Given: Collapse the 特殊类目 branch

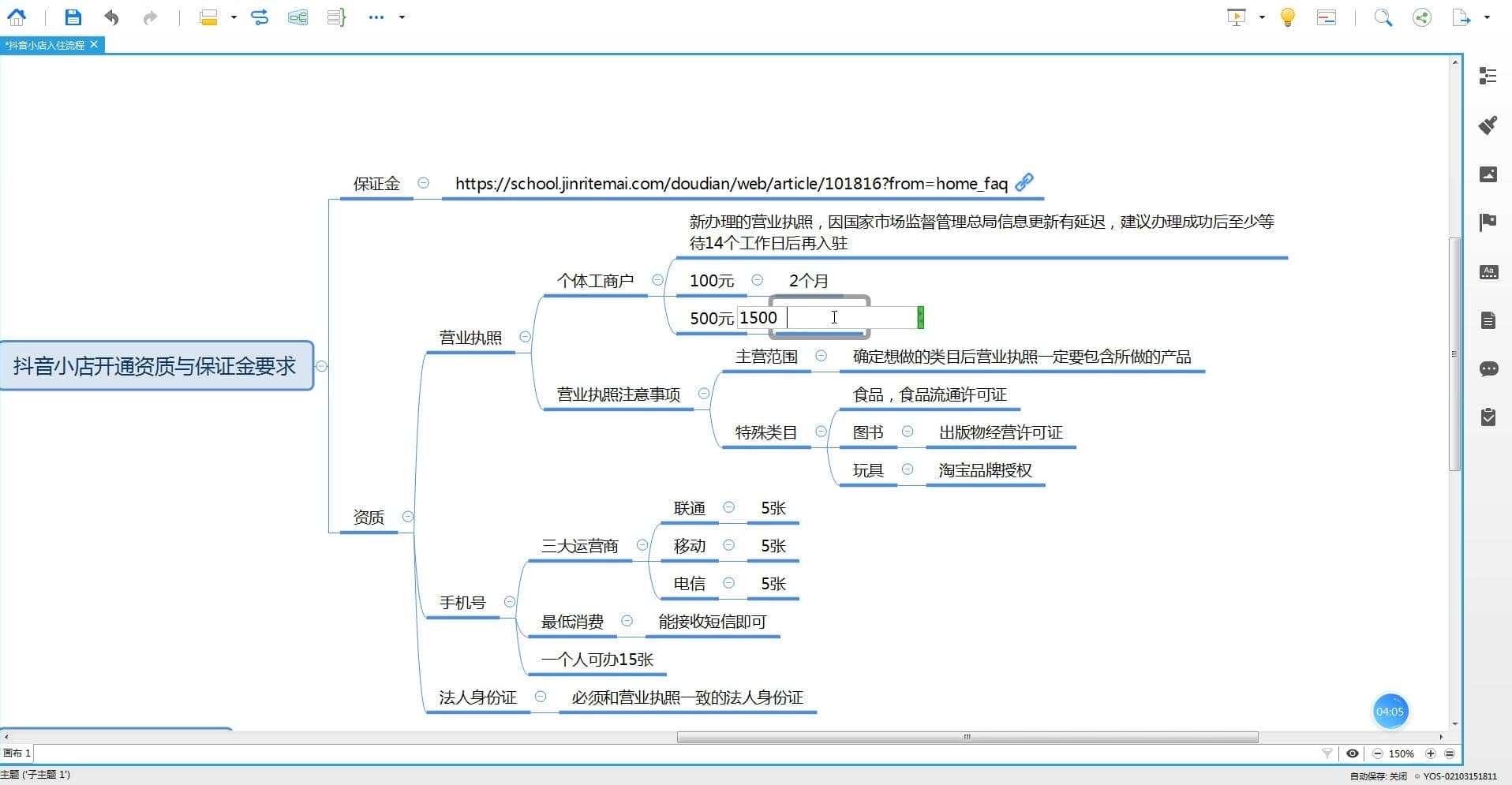Looking at the screenshot, I should point(821,432).
